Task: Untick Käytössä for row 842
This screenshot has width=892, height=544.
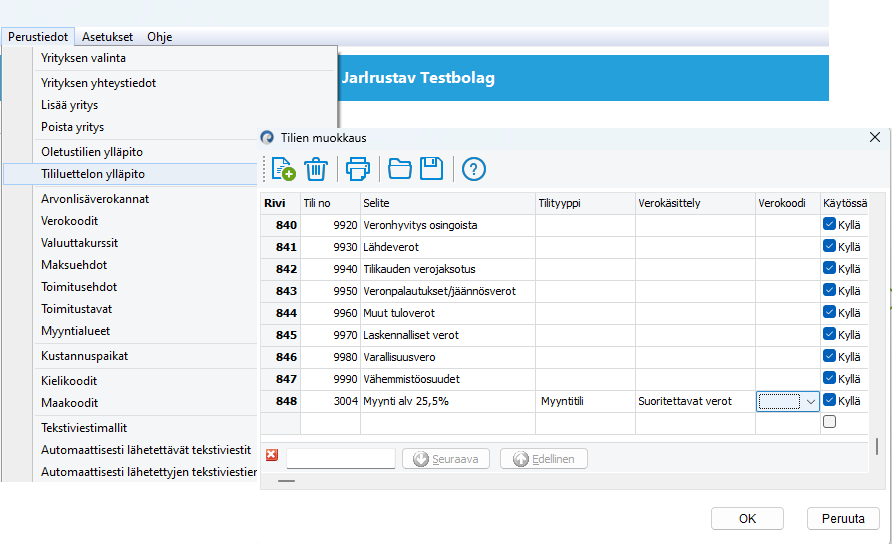Action: coord(829,268)
